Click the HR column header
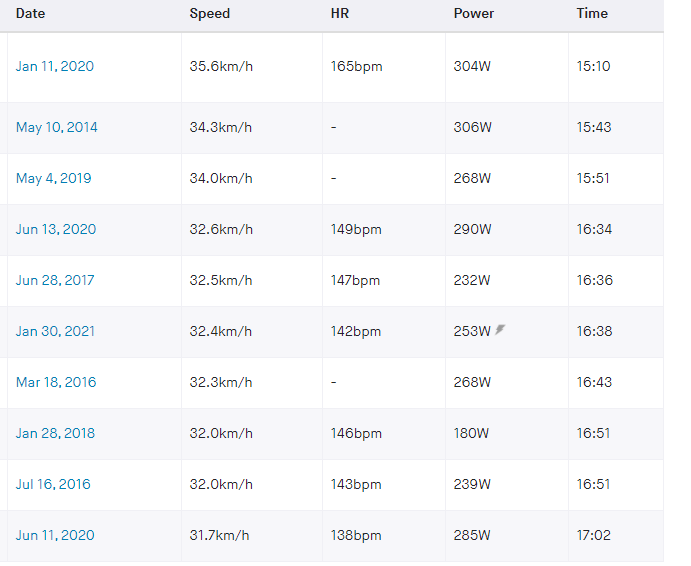The image size is (691, 566). (340, 14)
